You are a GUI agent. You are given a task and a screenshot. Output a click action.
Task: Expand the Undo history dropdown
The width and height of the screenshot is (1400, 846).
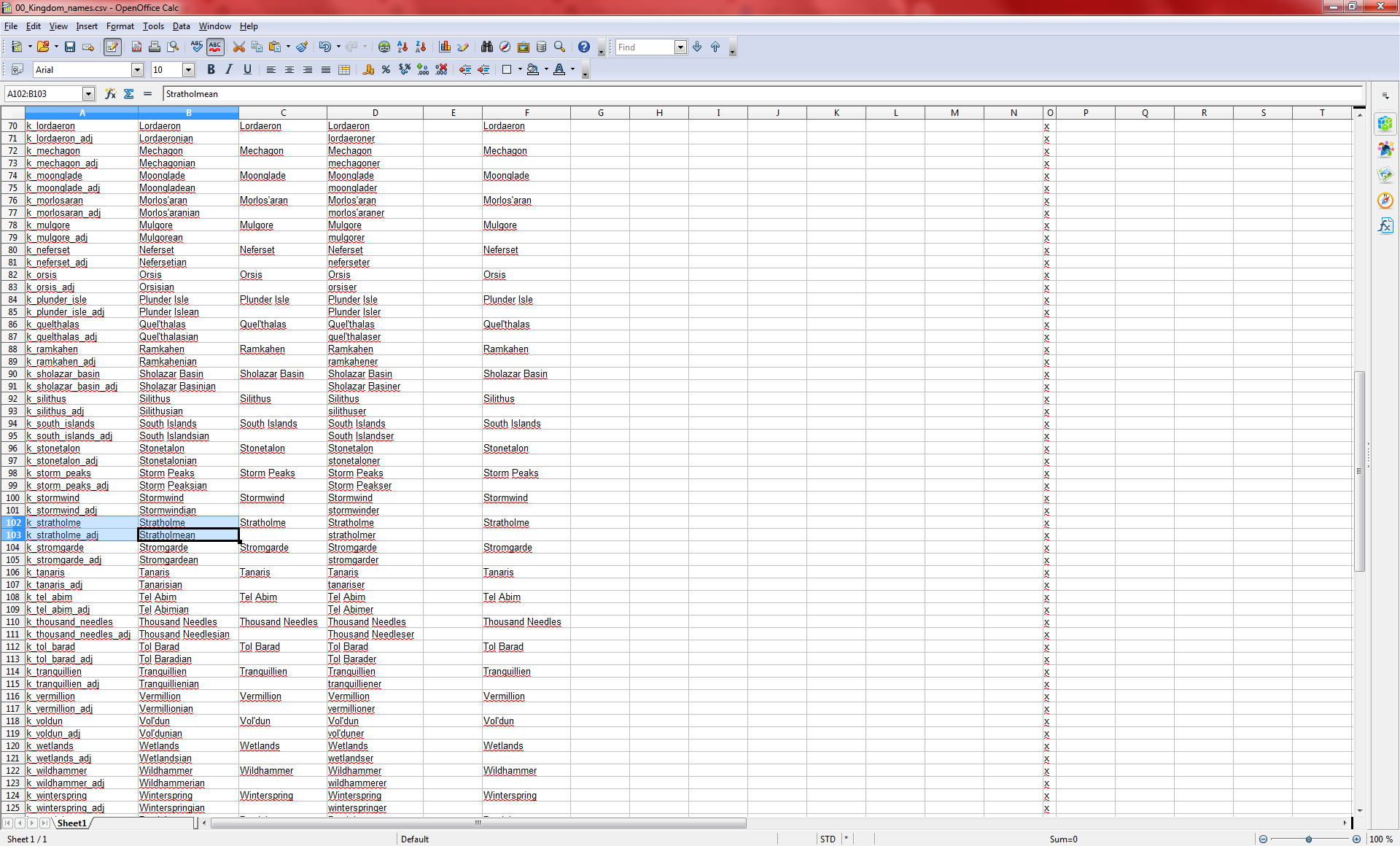point(338,47)
